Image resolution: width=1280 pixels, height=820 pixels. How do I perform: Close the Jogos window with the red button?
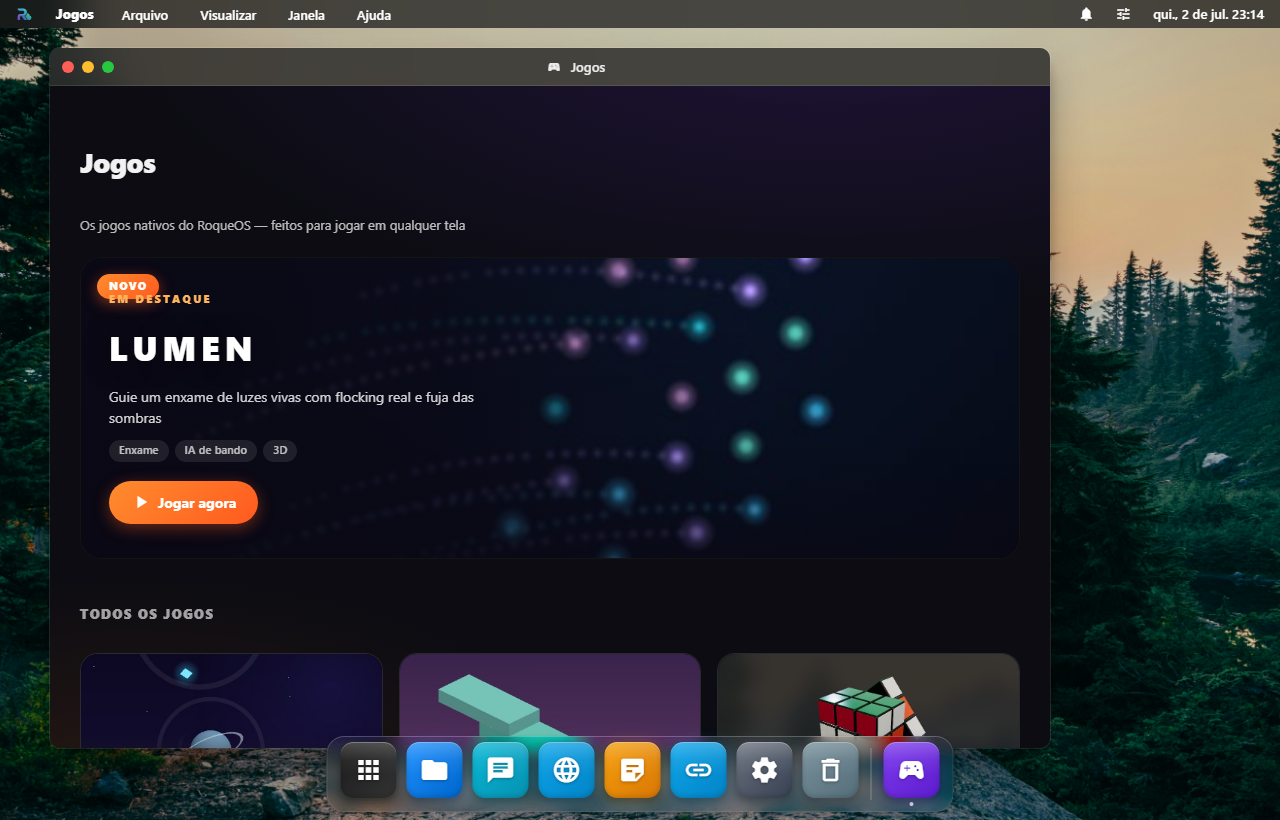pyautogui.click(x=68, y=67)
